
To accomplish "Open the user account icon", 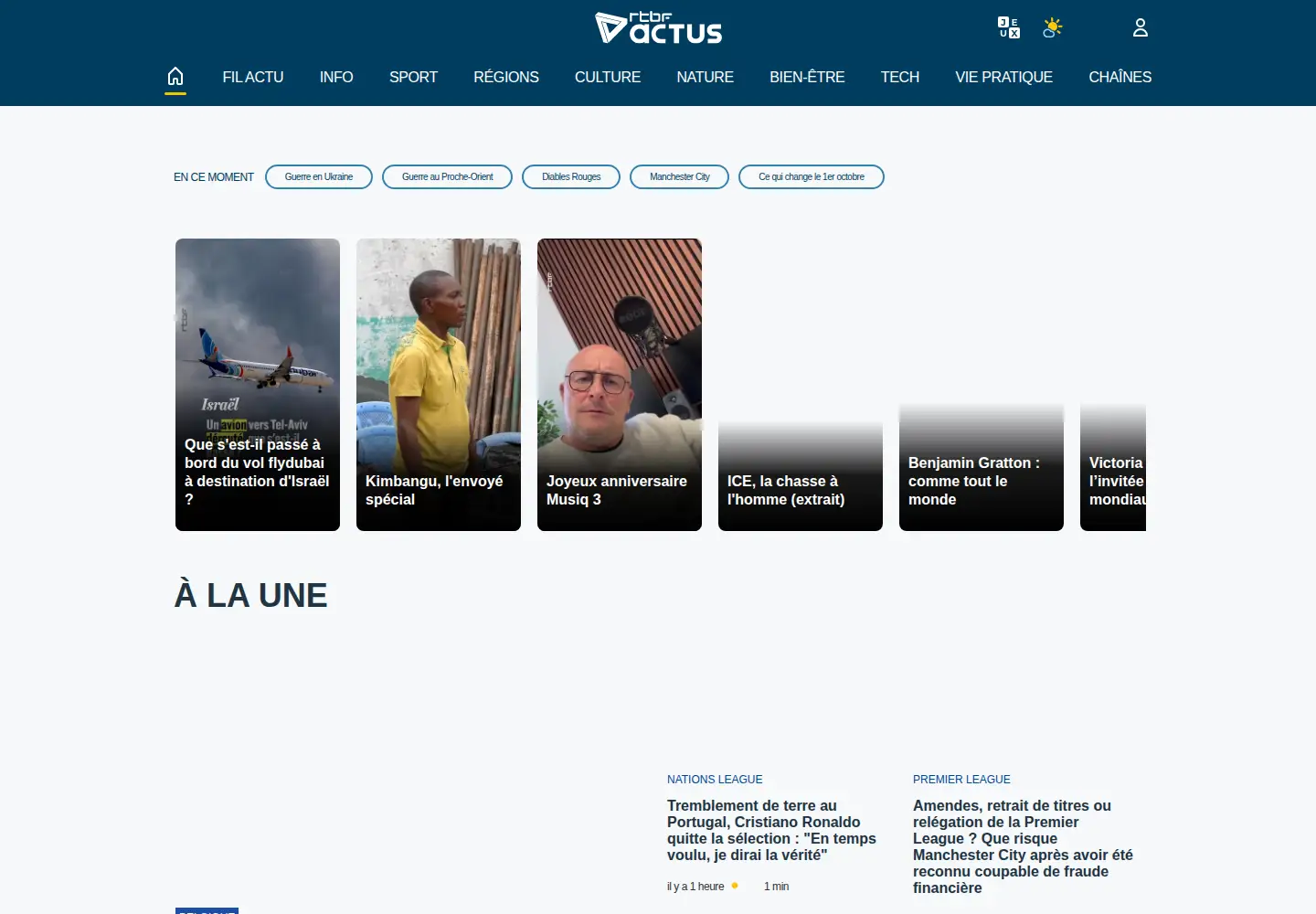I will click(1141, 27).
